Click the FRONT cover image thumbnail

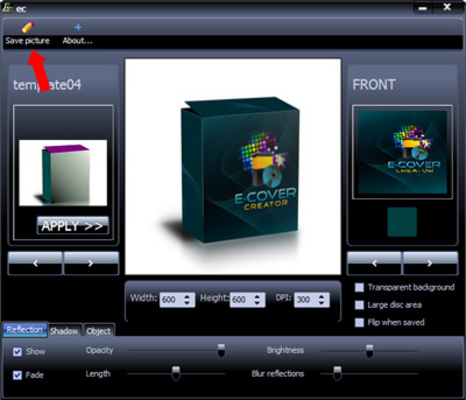(402, 152)
